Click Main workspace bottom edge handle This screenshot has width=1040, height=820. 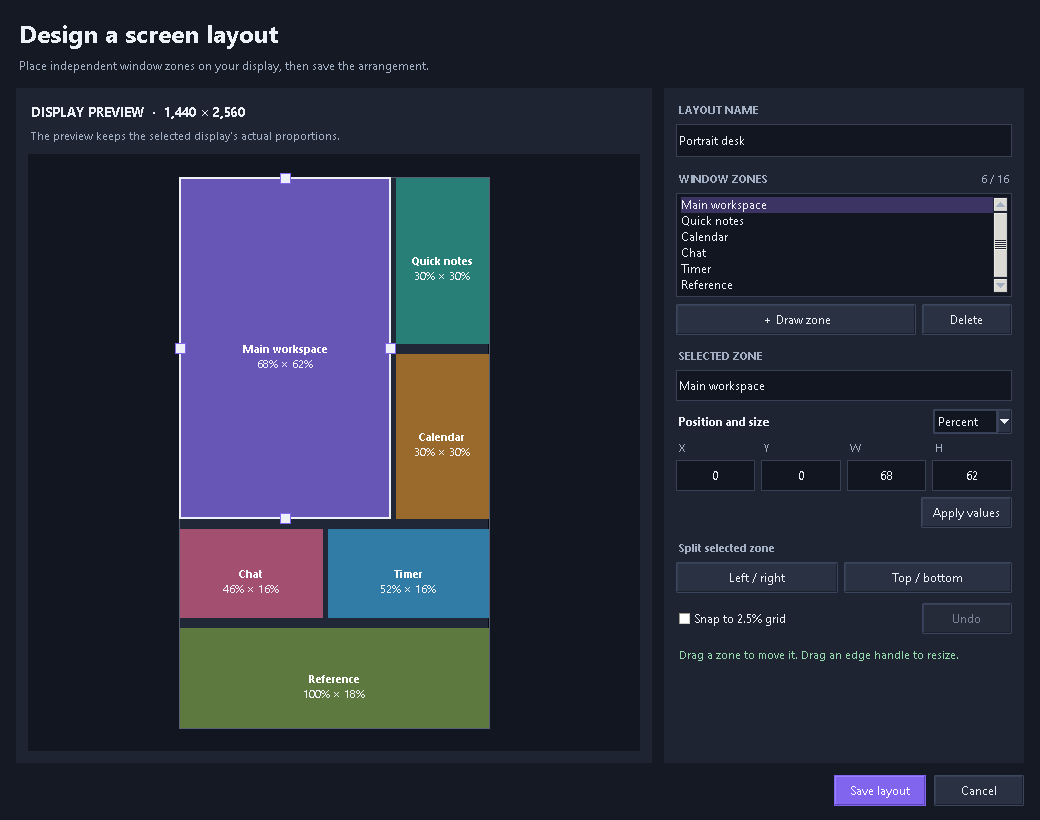coord(285,519)
